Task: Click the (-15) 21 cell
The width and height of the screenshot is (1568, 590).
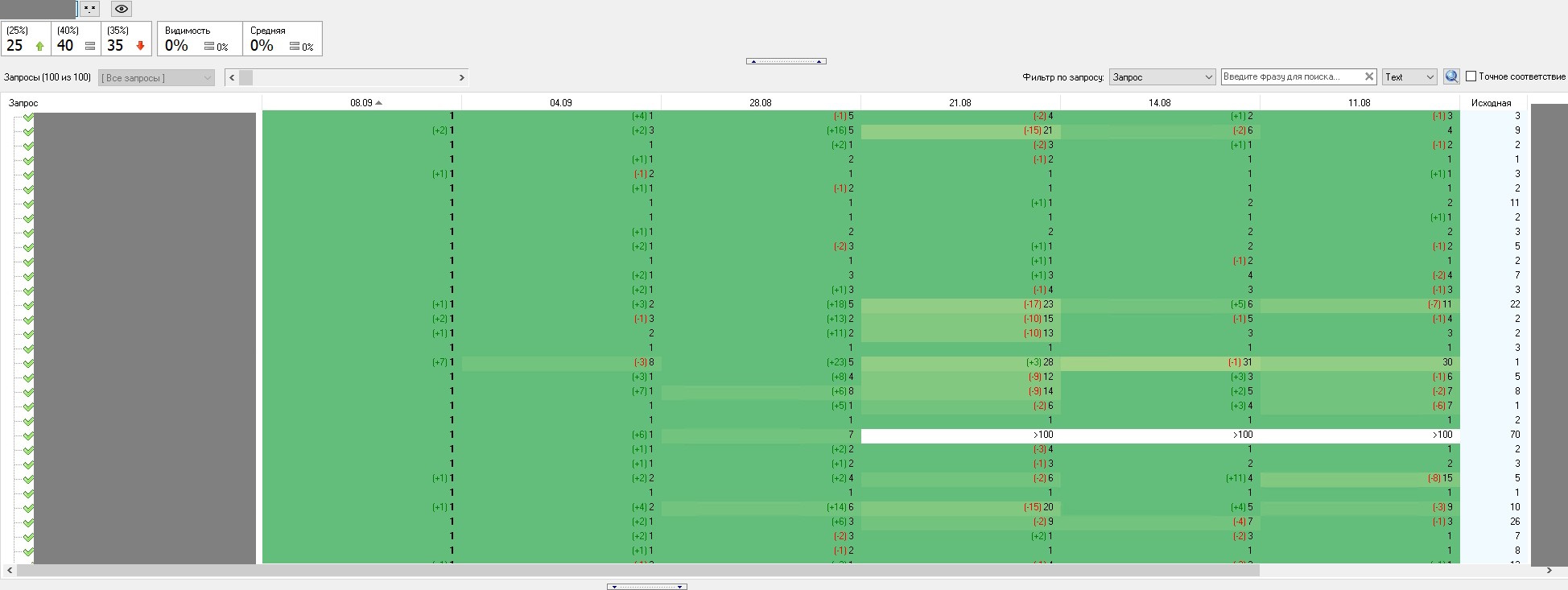Action: [960, 131]
